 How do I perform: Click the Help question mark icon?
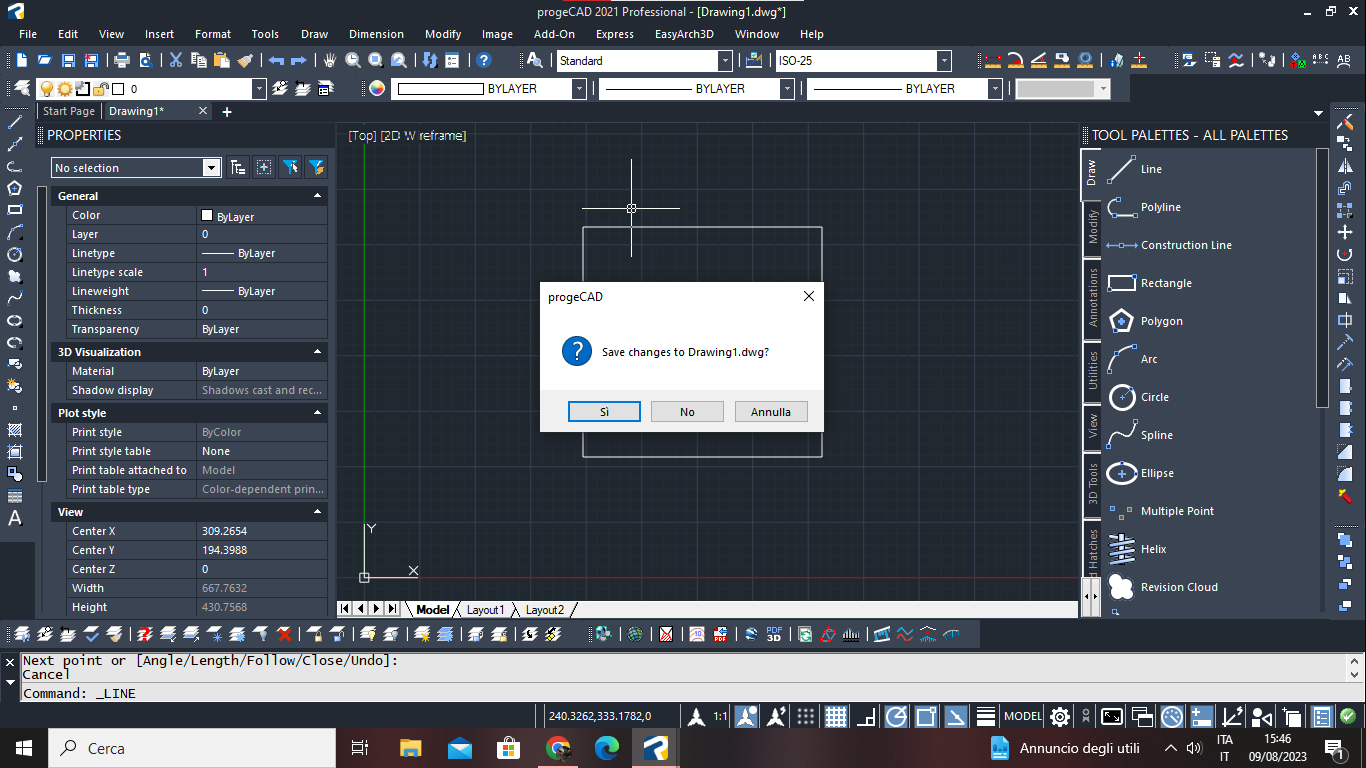coord(484,61)
